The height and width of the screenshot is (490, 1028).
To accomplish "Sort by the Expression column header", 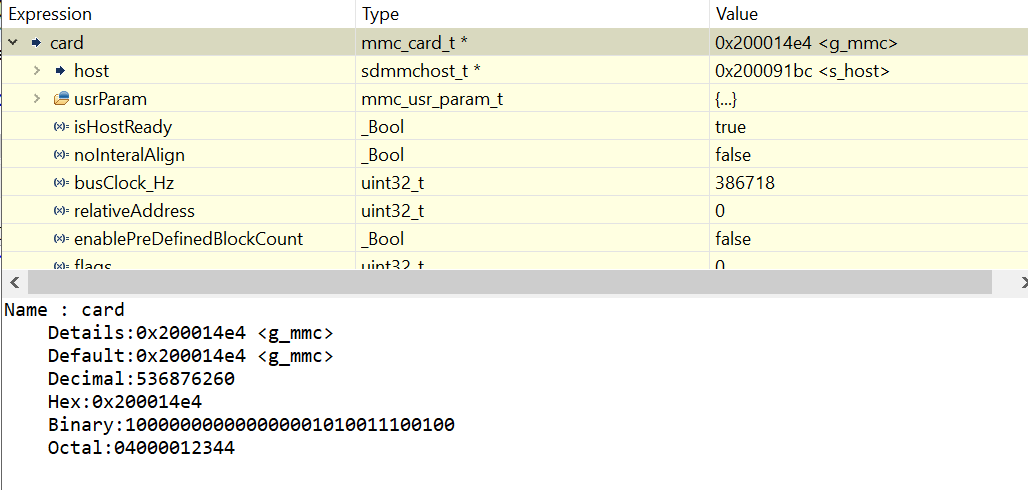I will pos(50,14).
